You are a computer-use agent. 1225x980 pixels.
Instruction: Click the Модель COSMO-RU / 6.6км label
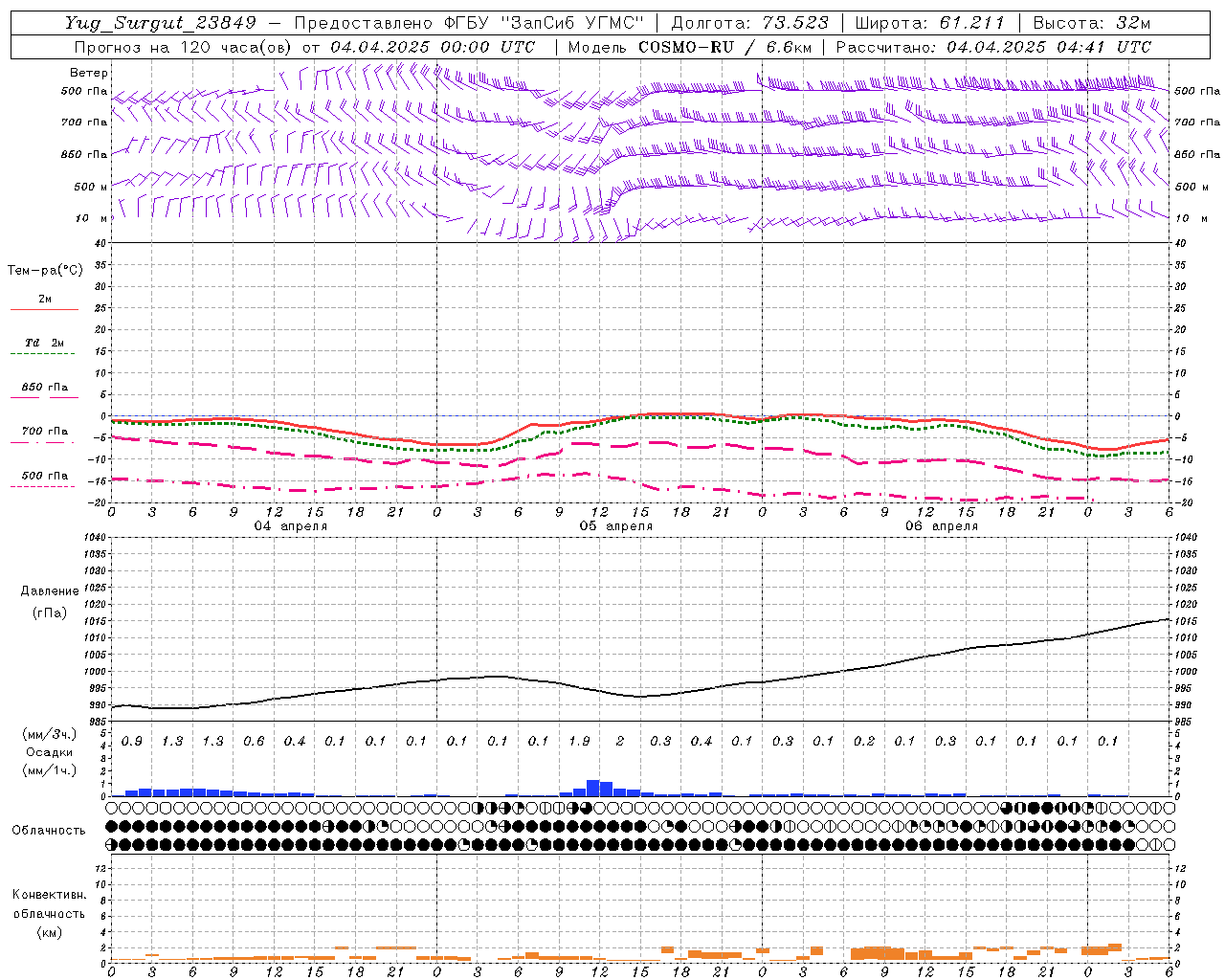coord(689,46)
